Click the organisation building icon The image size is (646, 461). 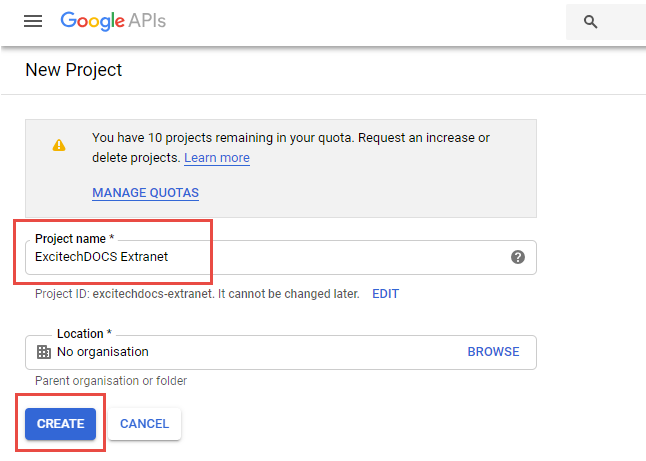click(x=43, y=352)
